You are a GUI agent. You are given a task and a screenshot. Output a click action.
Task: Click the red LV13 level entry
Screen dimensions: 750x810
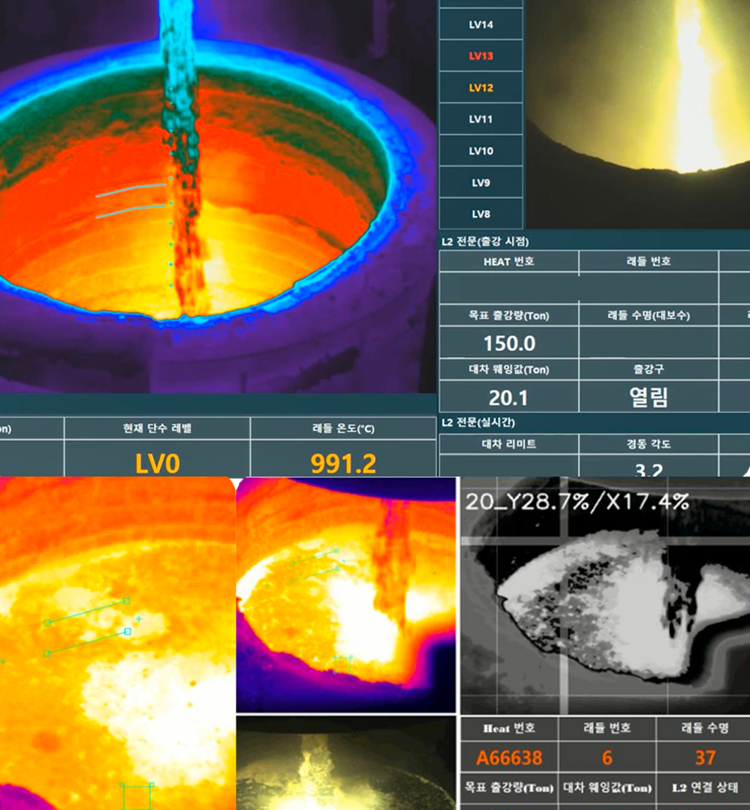[x=481, y=56]
